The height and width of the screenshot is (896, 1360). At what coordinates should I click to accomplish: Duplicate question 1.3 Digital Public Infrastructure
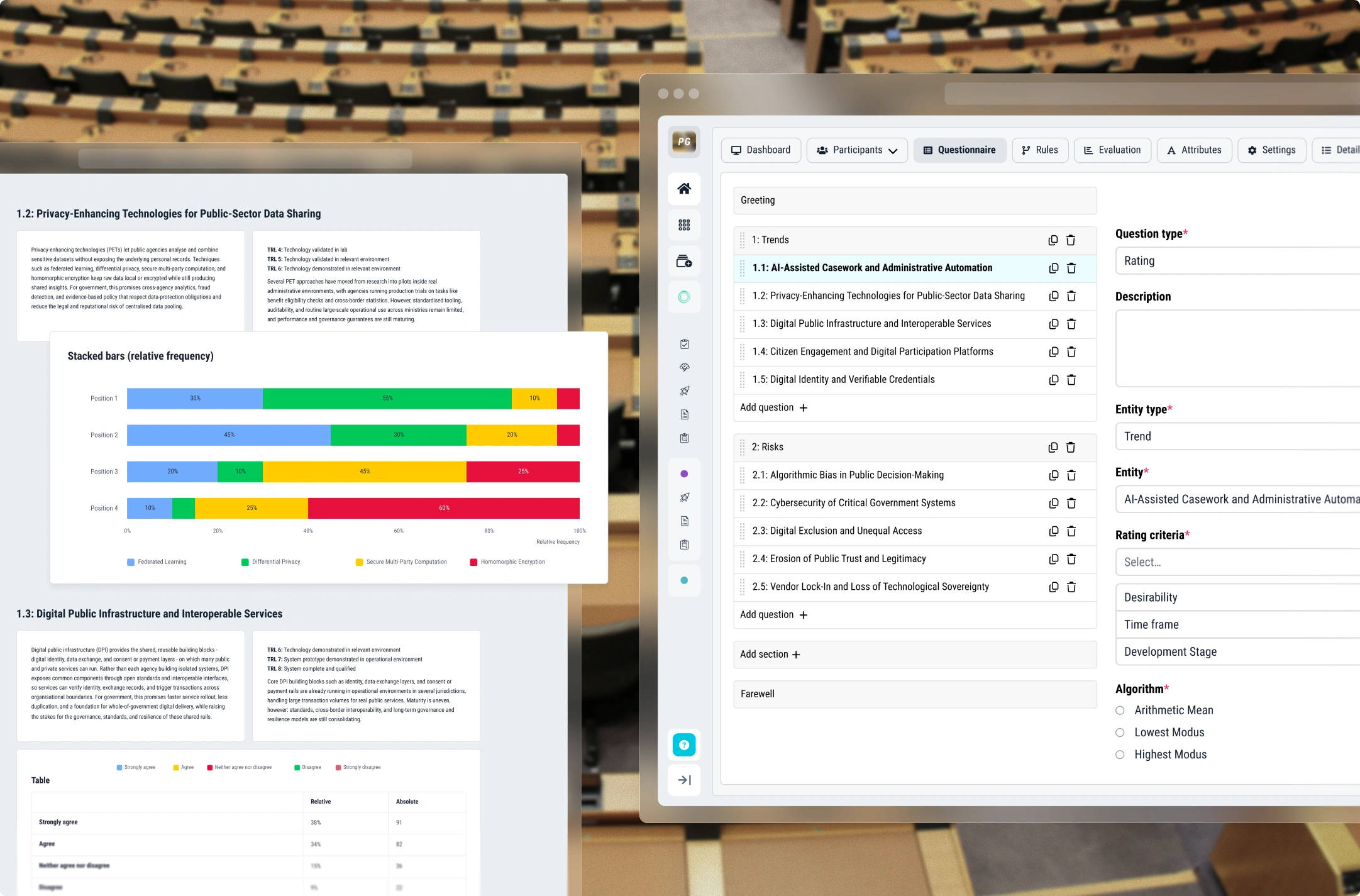(1054, 324)
